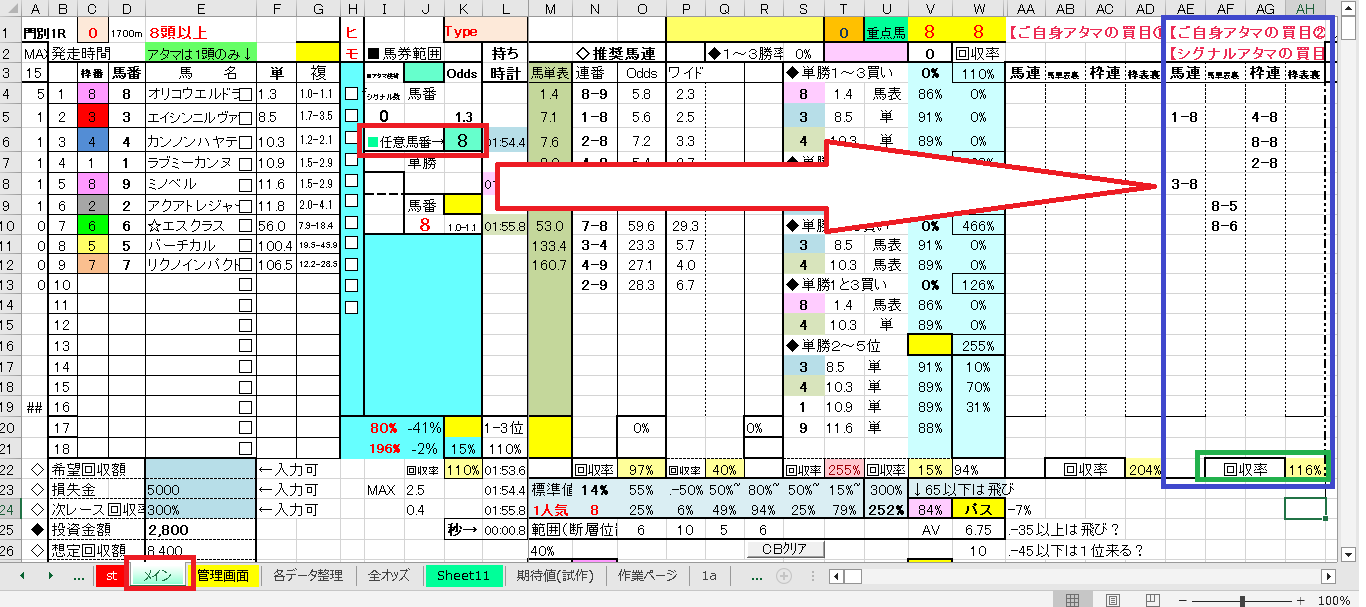This screenshot has height=607, width=1366.
Task: Switch to the 全オッズ sheet tab
Action: pos(388,576)
